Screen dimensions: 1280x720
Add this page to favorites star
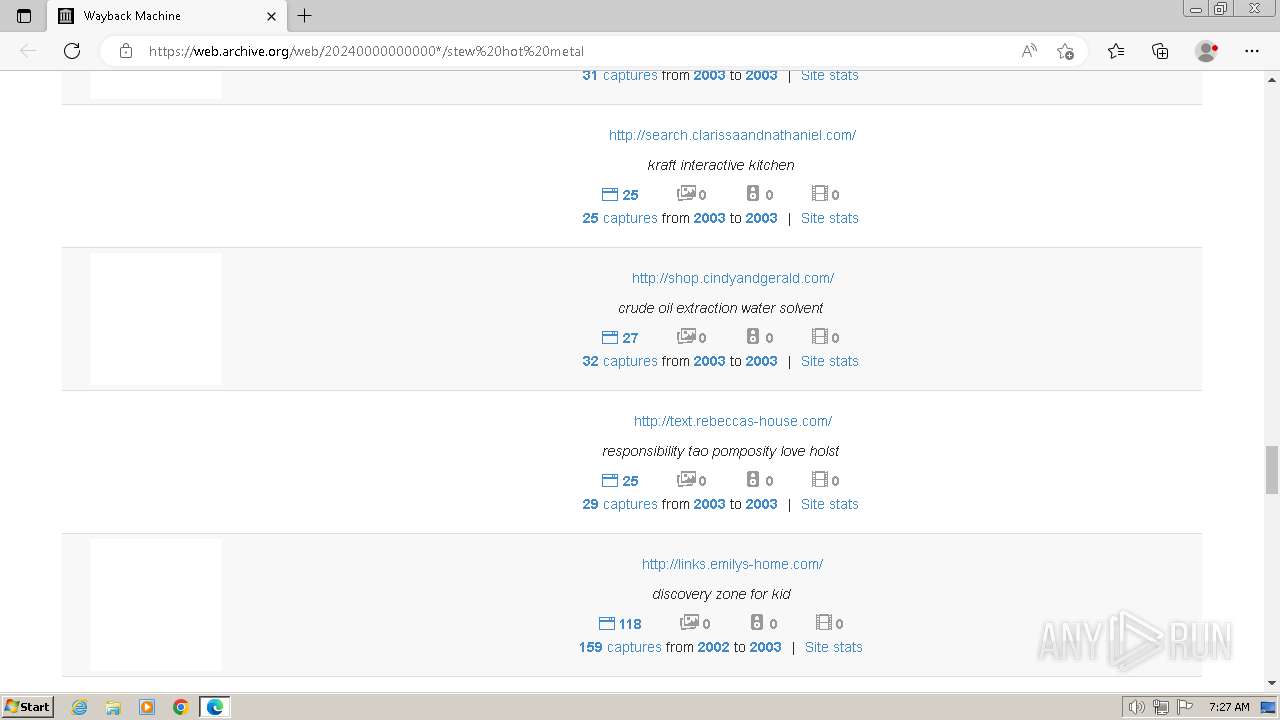pos(1065,51)
